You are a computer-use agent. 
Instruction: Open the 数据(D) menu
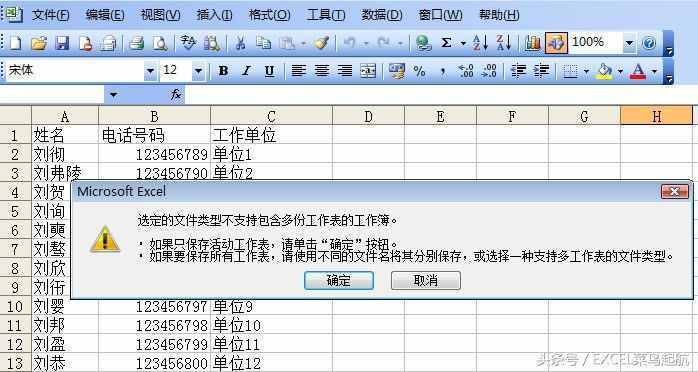[x=381, y=15]
